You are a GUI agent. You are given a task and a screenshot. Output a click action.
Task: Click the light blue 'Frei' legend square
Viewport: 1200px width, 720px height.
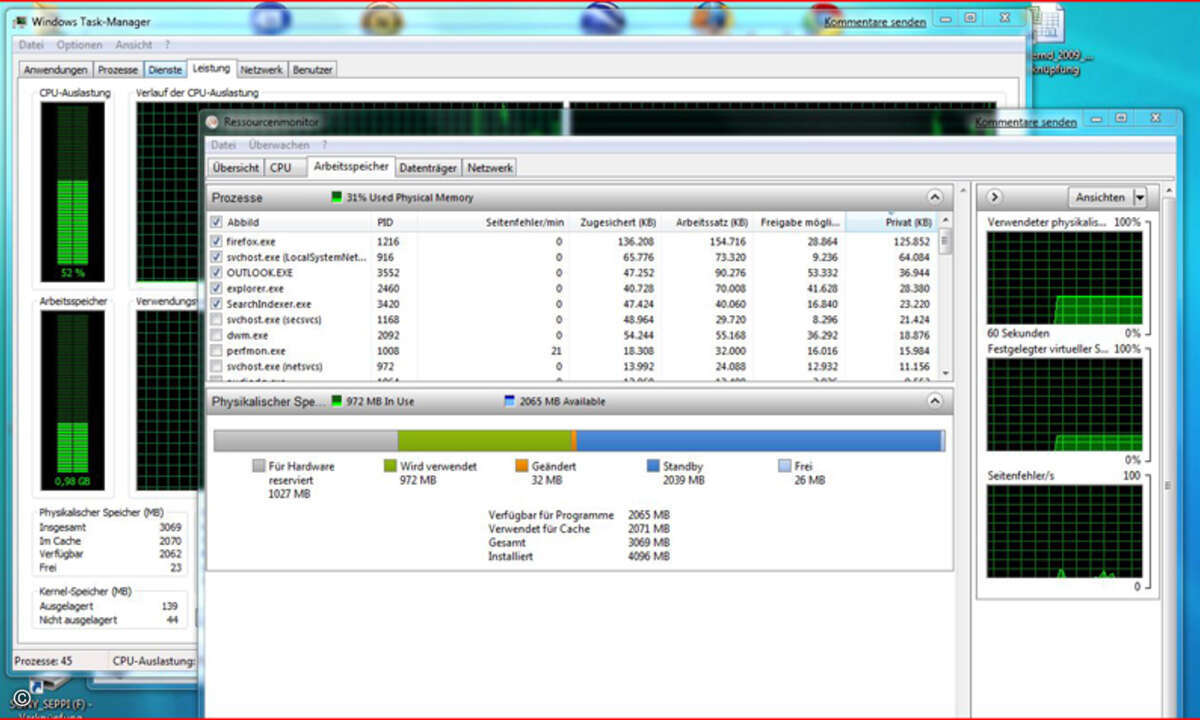pyautogui.click(x=784, y=466)
